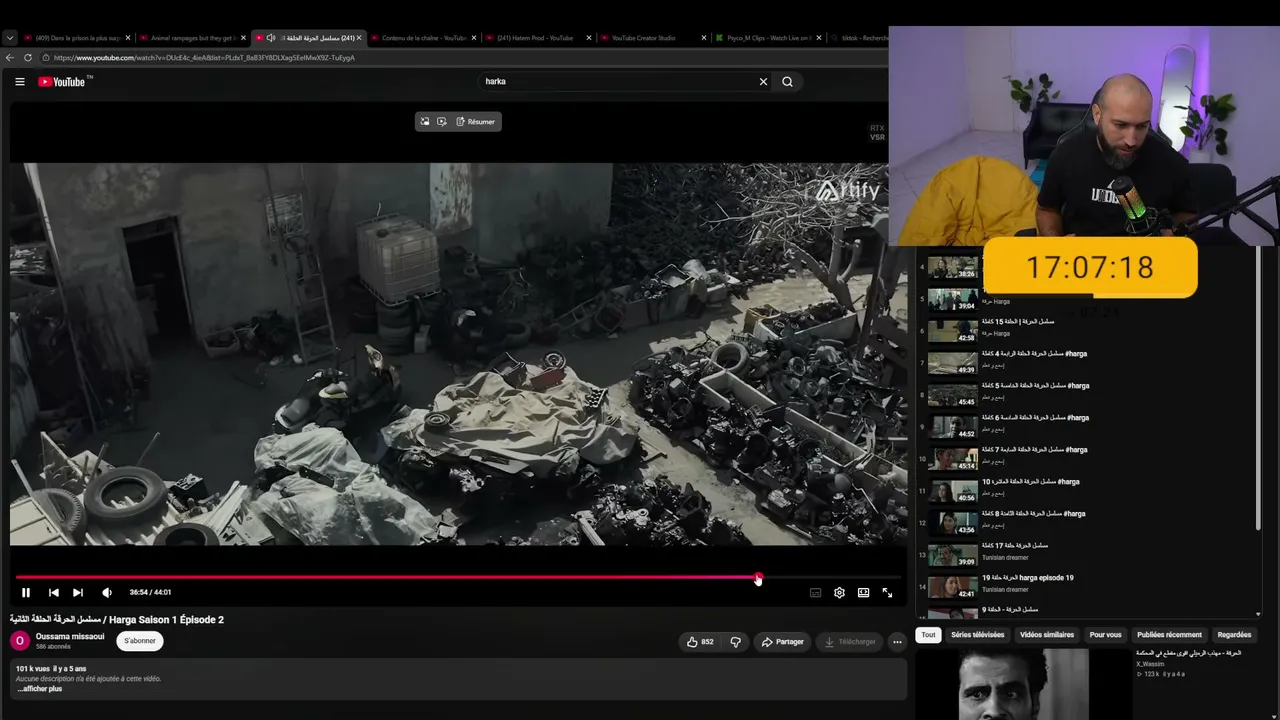This screenshot has width=1280, height=720.
Task: Click the browser address bar URL
Action: pos(205,58)
